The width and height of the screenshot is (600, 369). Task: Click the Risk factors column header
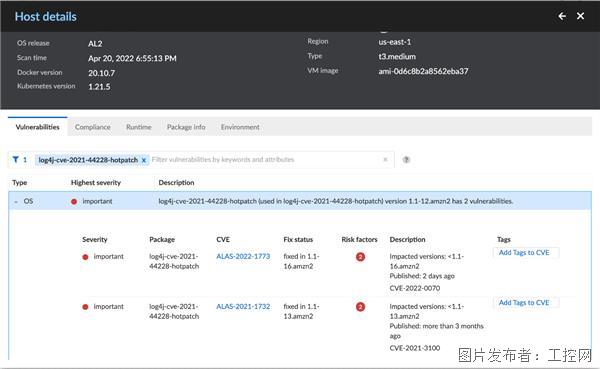[359, 239]
